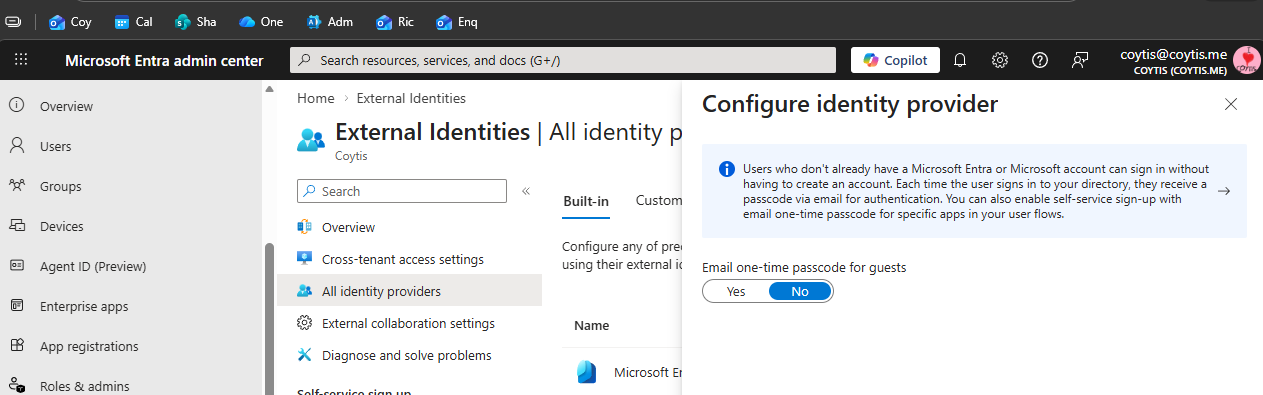Click the Enterprise apps icon

[x=17, y=306]
